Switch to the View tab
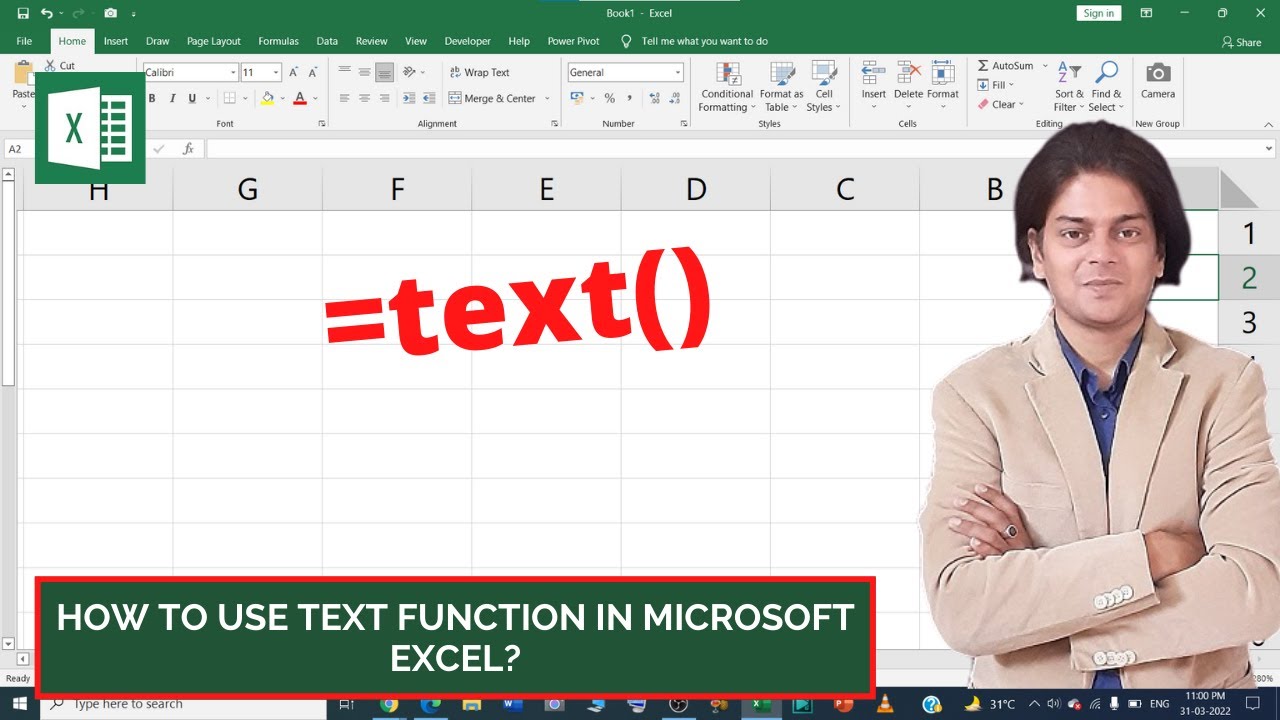The height and width of the screenshot is (720, 1280). [416, 41]
